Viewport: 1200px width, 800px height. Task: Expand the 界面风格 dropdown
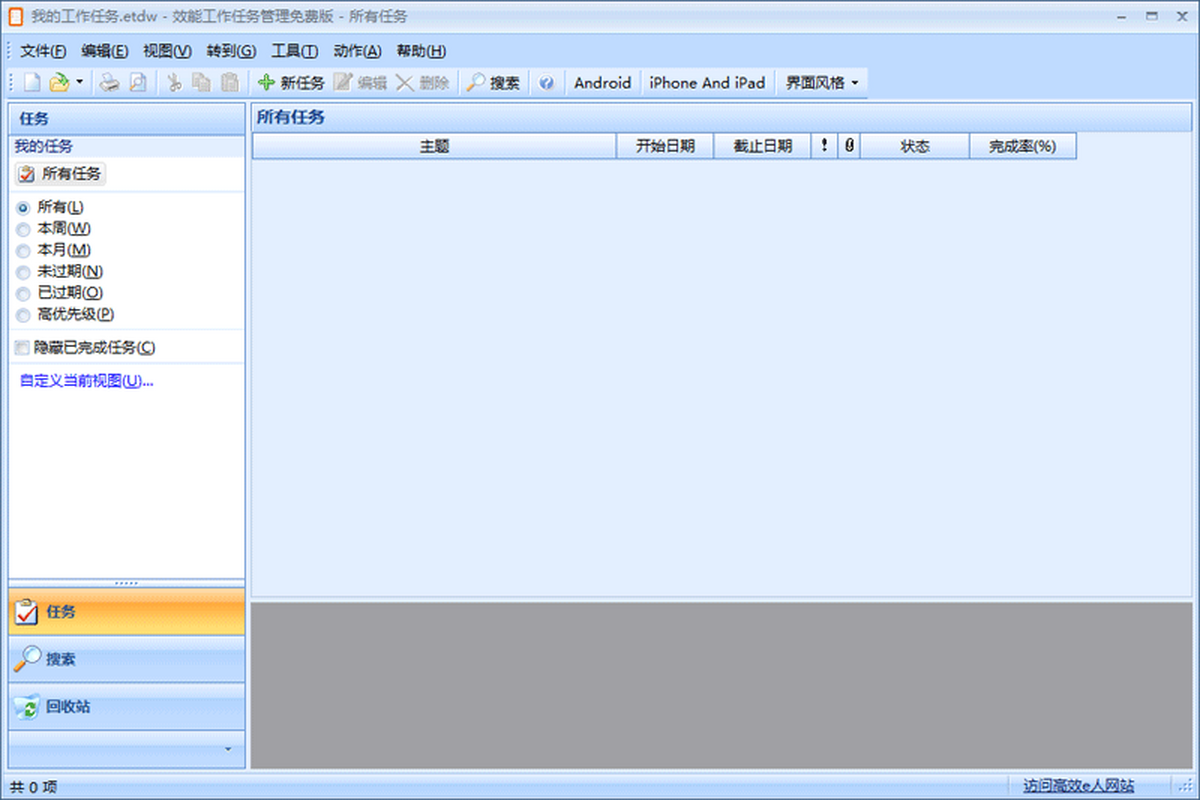[822, 83]
